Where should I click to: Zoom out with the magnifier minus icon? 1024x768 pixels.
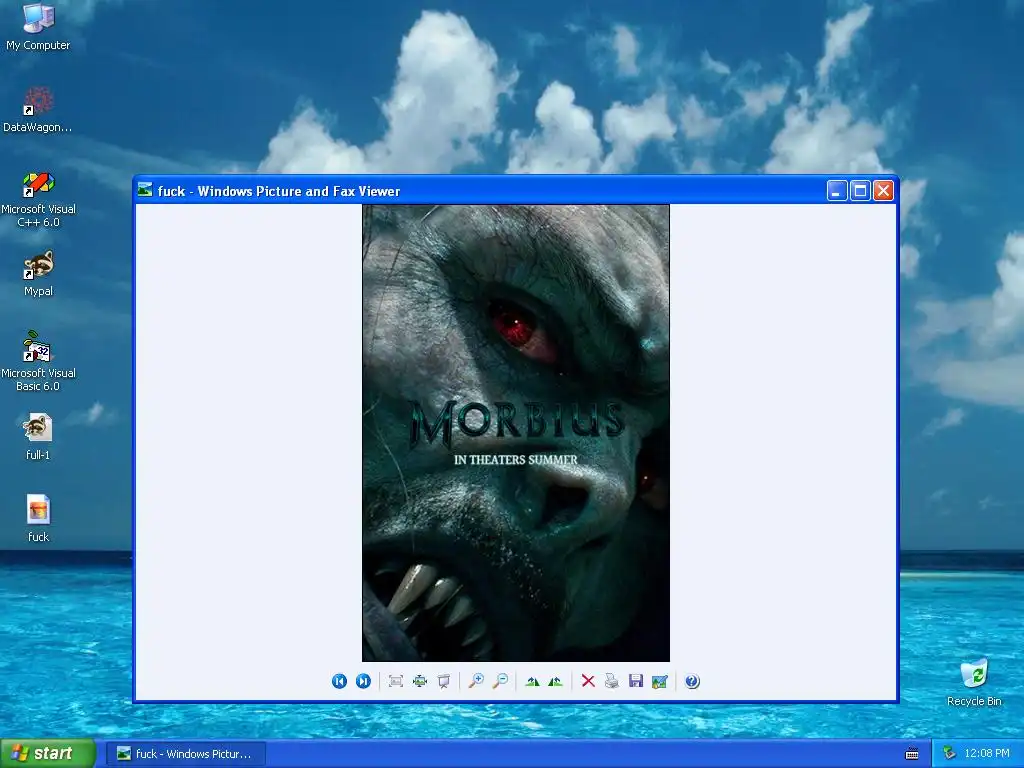pyautogui.click(x=500, y=681)
